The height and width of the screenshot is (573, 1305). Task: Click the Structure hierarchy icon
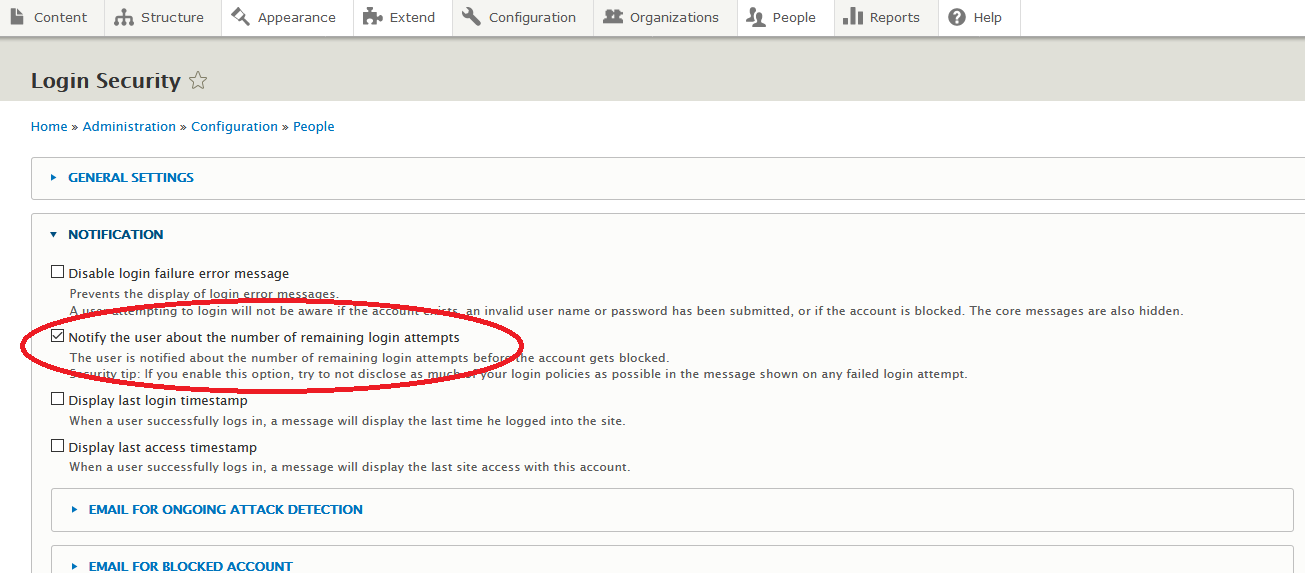124,17
